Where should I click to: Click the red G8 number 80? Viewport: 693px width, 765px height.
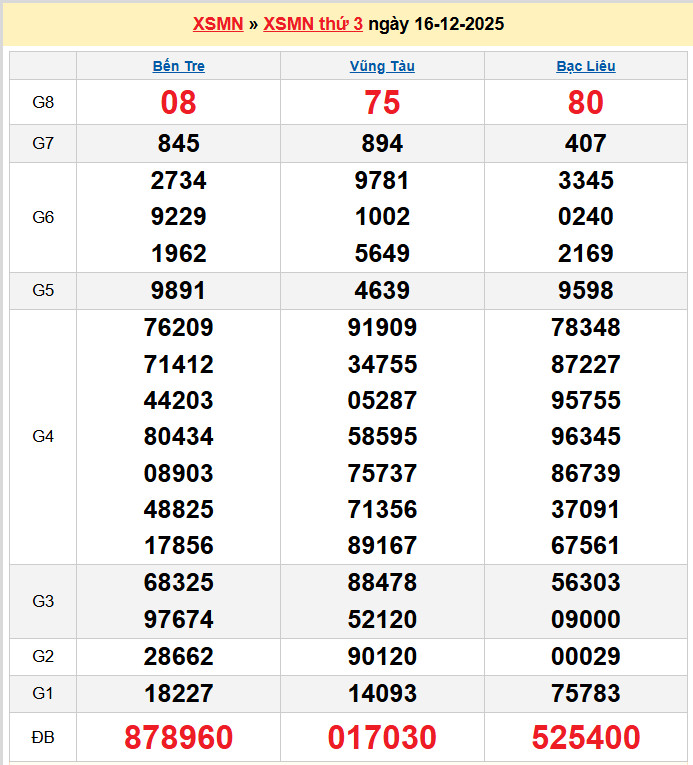586,102
